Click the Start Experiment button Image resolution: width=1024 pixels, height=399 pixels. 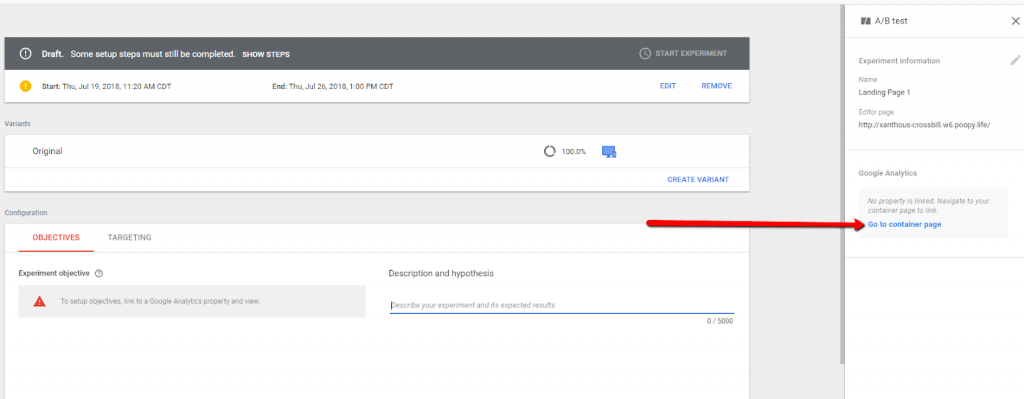683,54
